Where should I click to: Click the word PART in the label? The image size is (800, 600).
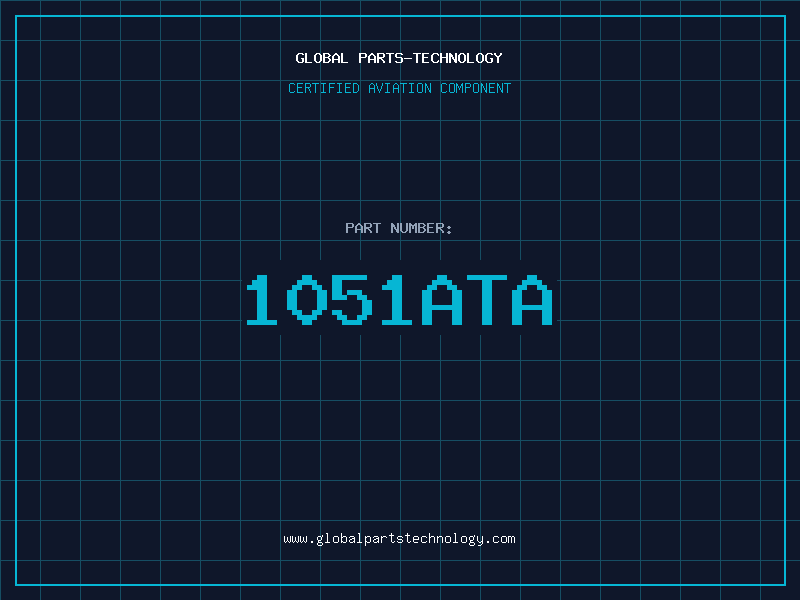click(363, 228)
